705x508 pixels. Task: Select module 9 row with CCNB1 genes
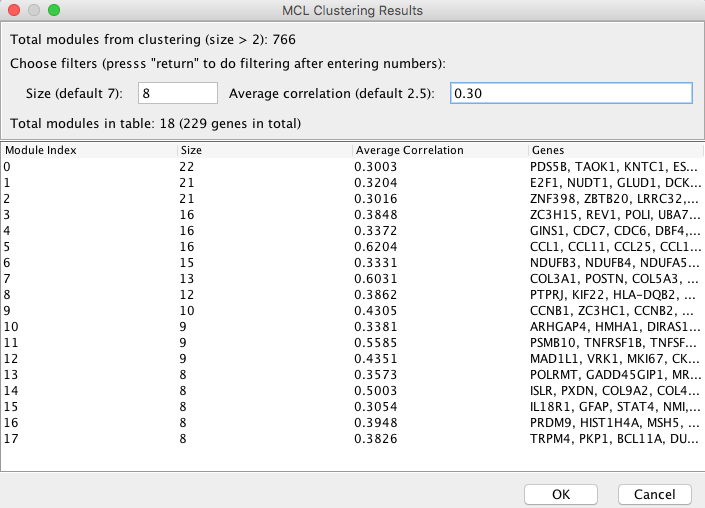[x=352, y=311]
